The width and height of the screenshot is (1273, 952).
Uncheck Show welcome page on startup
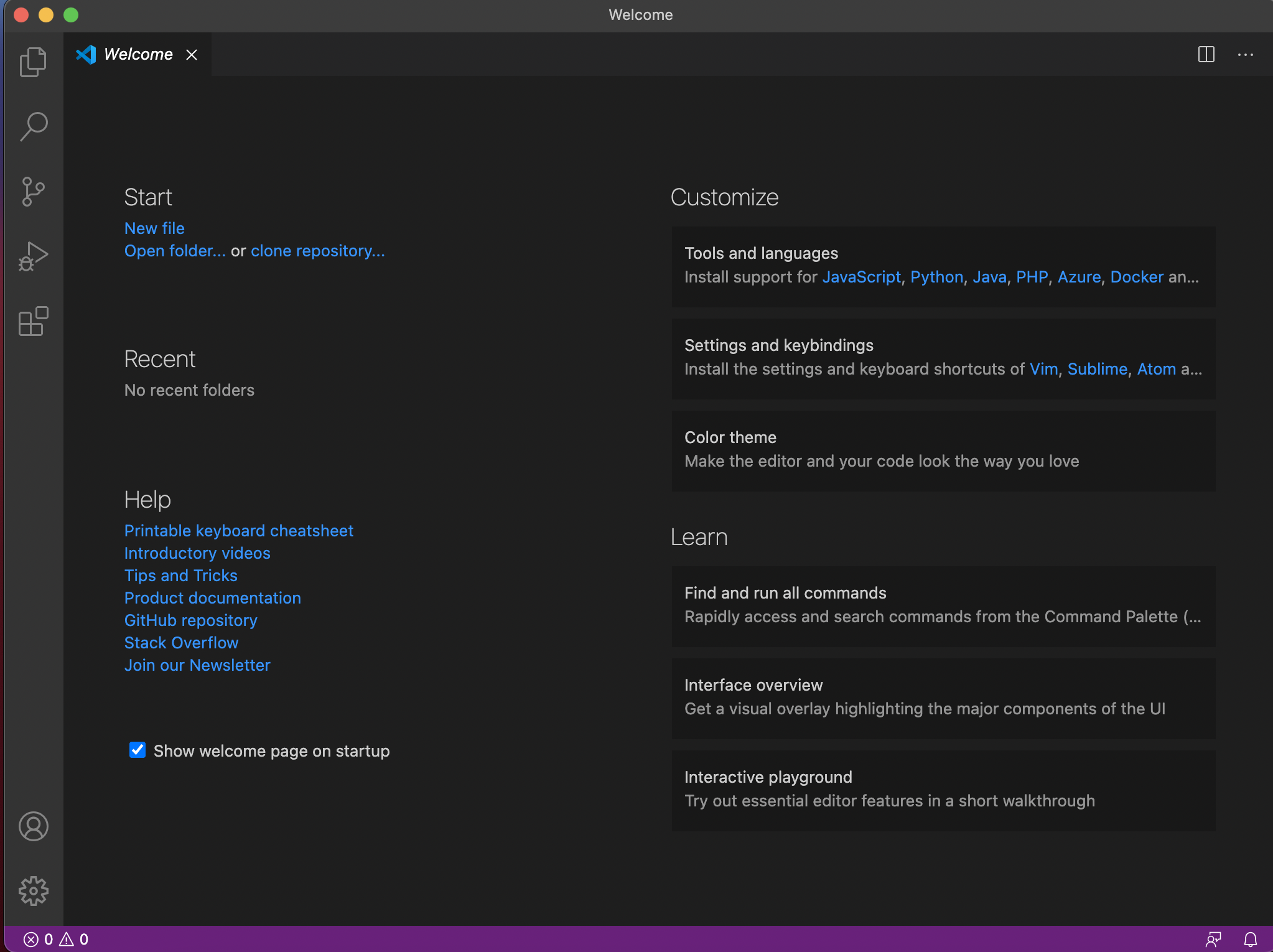point(138,750)
